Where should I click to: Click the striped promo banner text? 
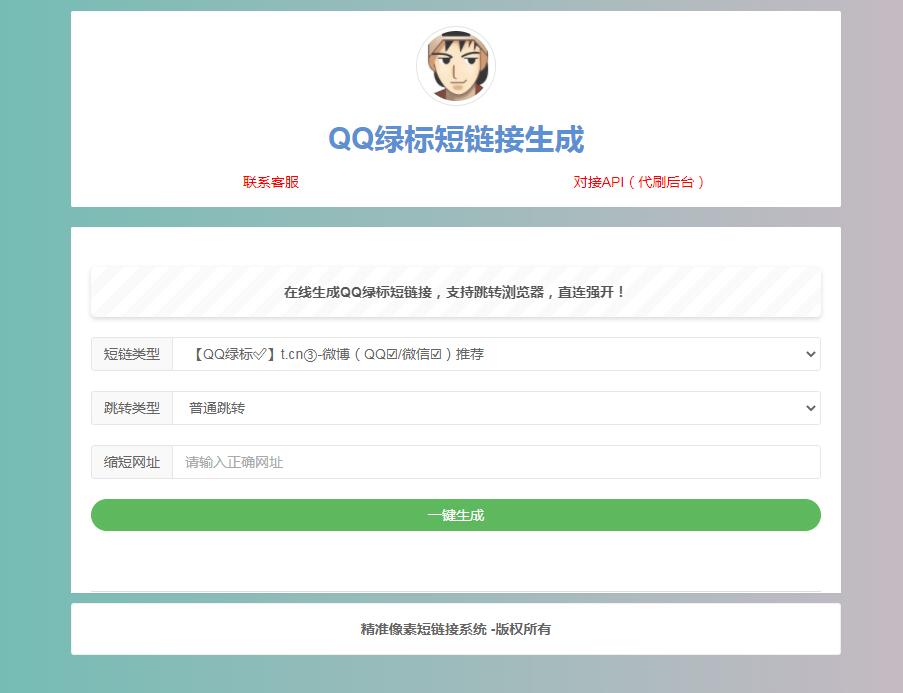455,293
